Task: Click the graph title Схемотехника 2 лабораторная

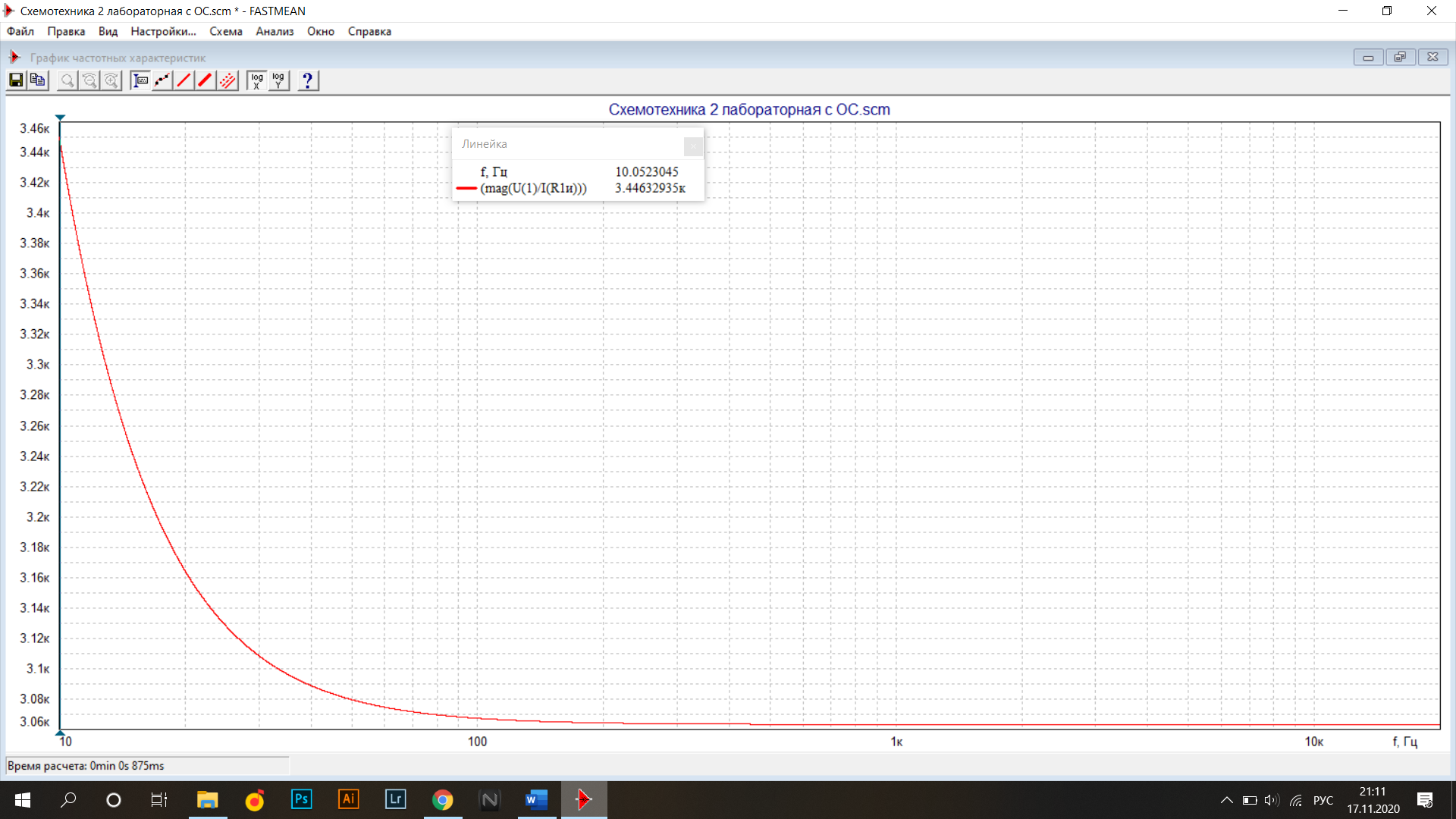Action: [x=749, y=110]
